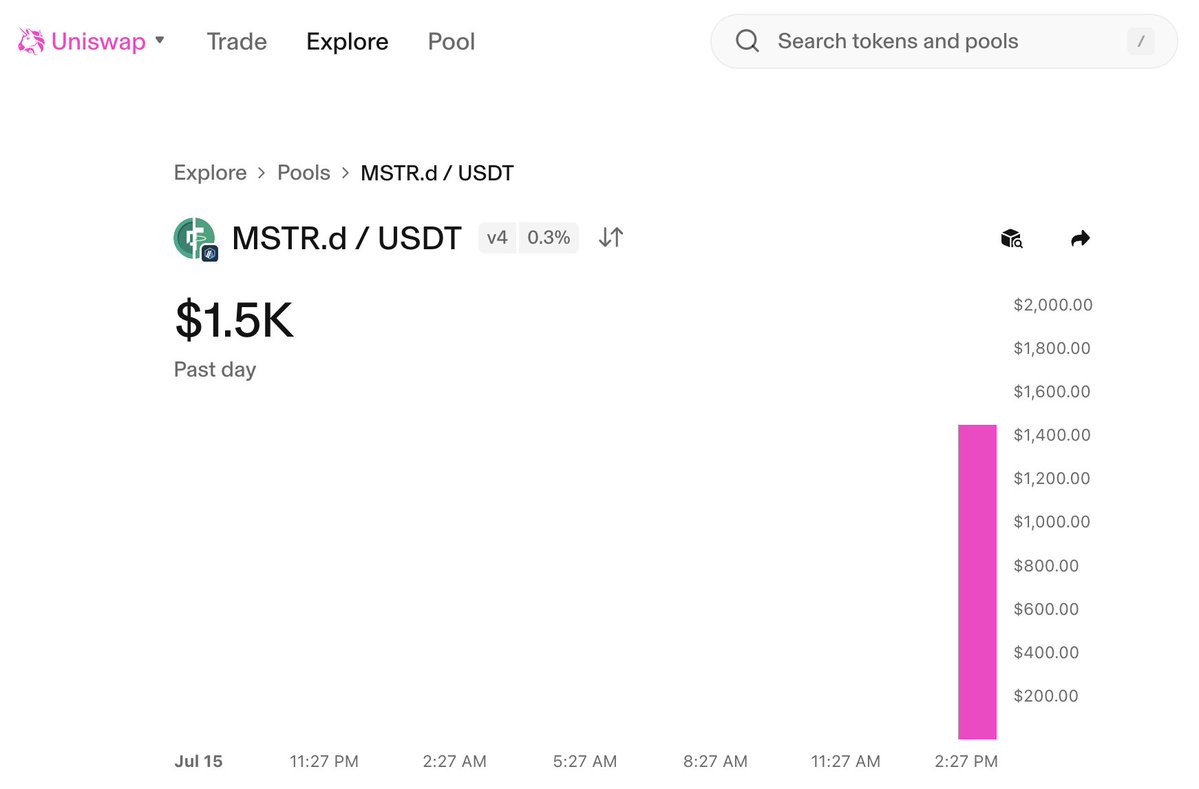This screenshot has height=789, width=1199.
Task: Click the first breadcrumb chevron after Explore
Action: click(x=262, y=173)
